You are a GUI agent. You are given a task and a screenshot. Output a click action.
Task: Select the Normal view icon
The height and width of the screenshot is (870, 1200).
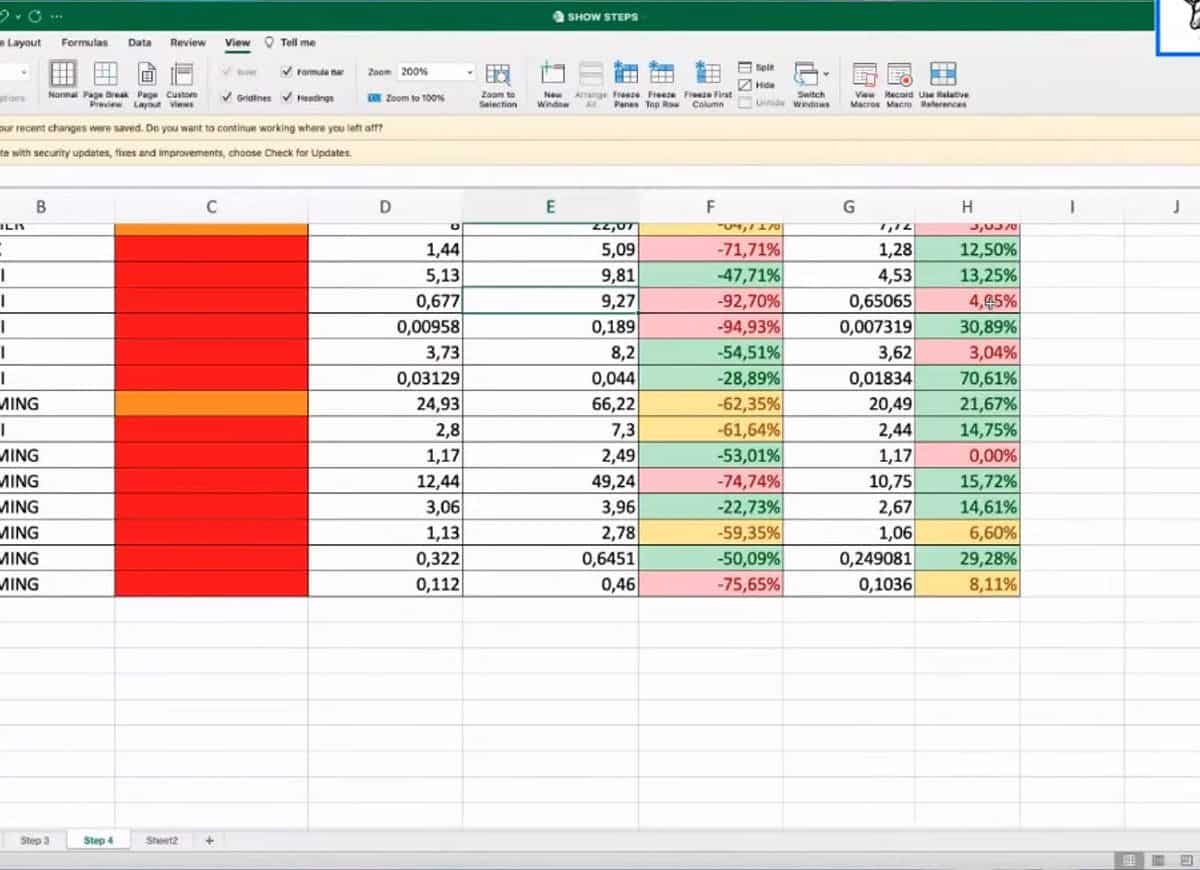pos(62,74)
